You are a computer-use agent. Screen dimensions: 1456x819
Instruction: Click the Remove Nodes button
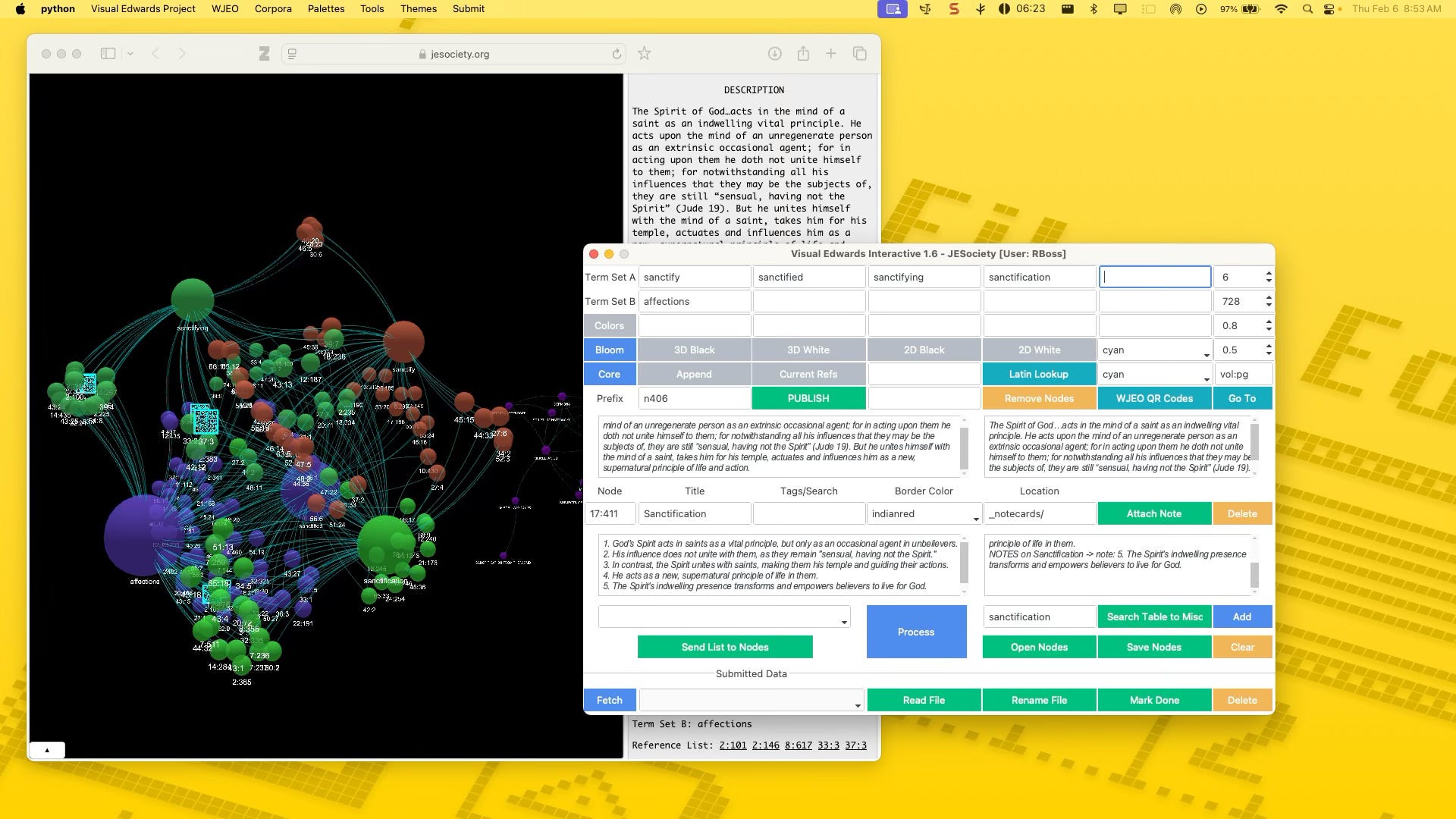pos(1039,398)
